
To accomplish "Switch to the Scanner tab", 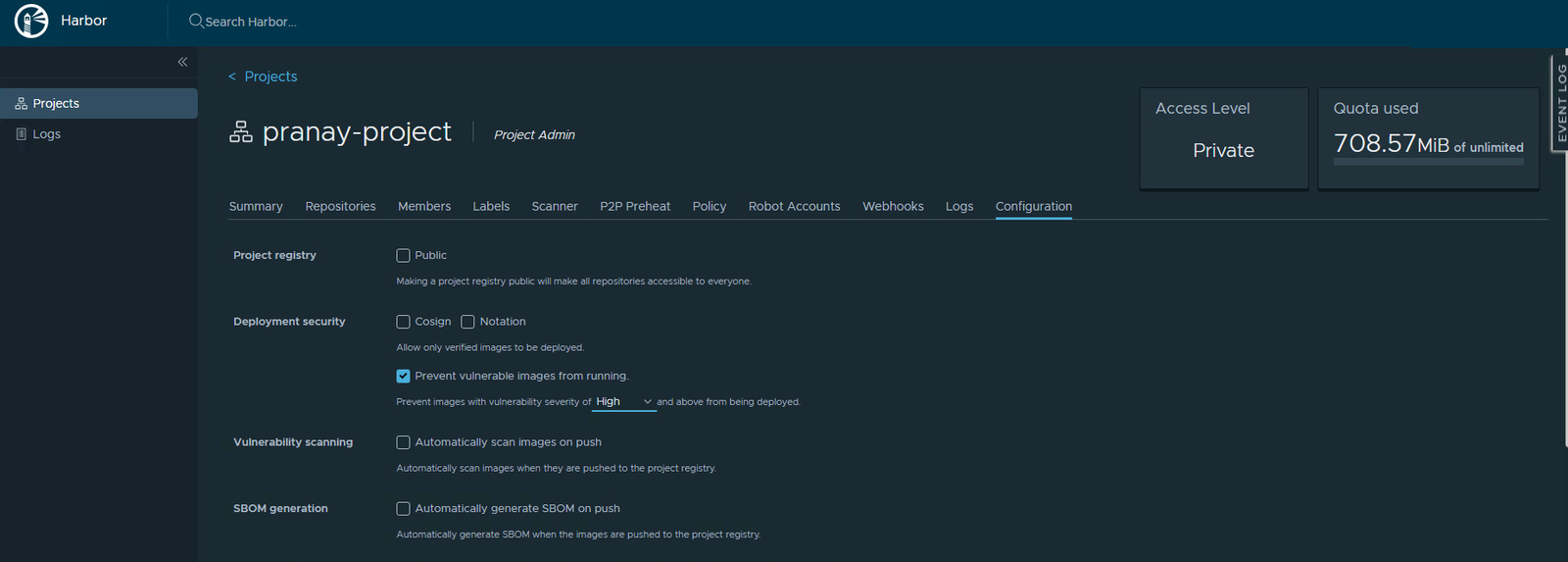I will [x=555, y=206].
